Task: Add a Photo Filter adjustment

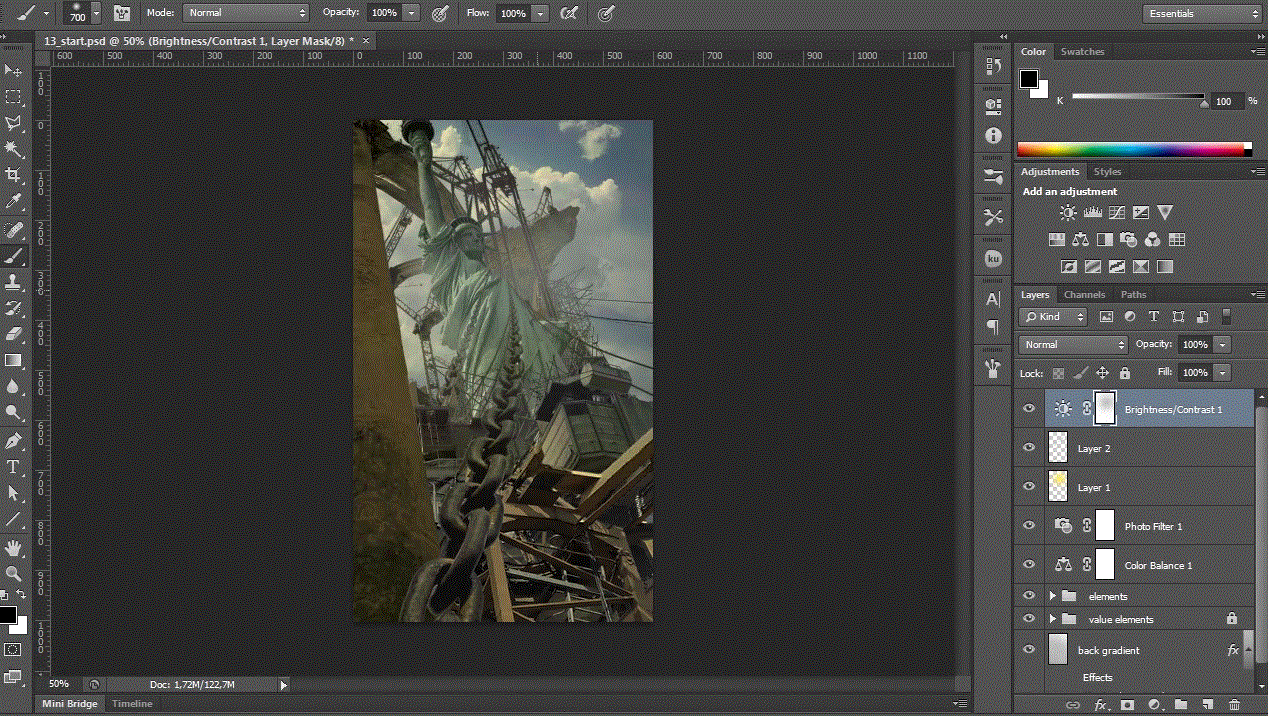Action: click(x=1129, y=240)
